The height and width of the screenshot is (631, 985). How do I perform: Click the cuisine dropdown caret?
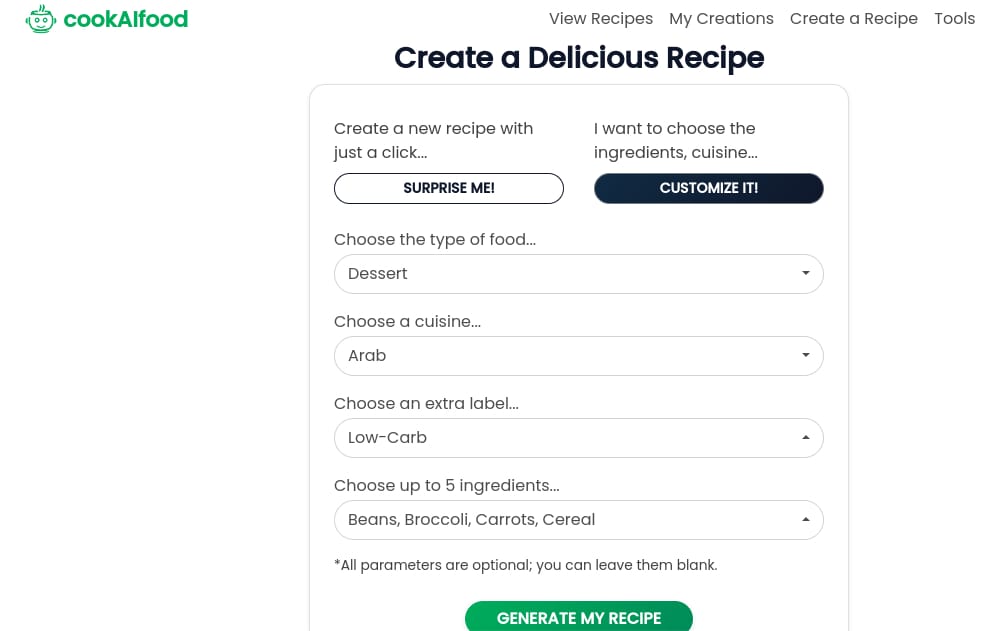coord(805,355)
